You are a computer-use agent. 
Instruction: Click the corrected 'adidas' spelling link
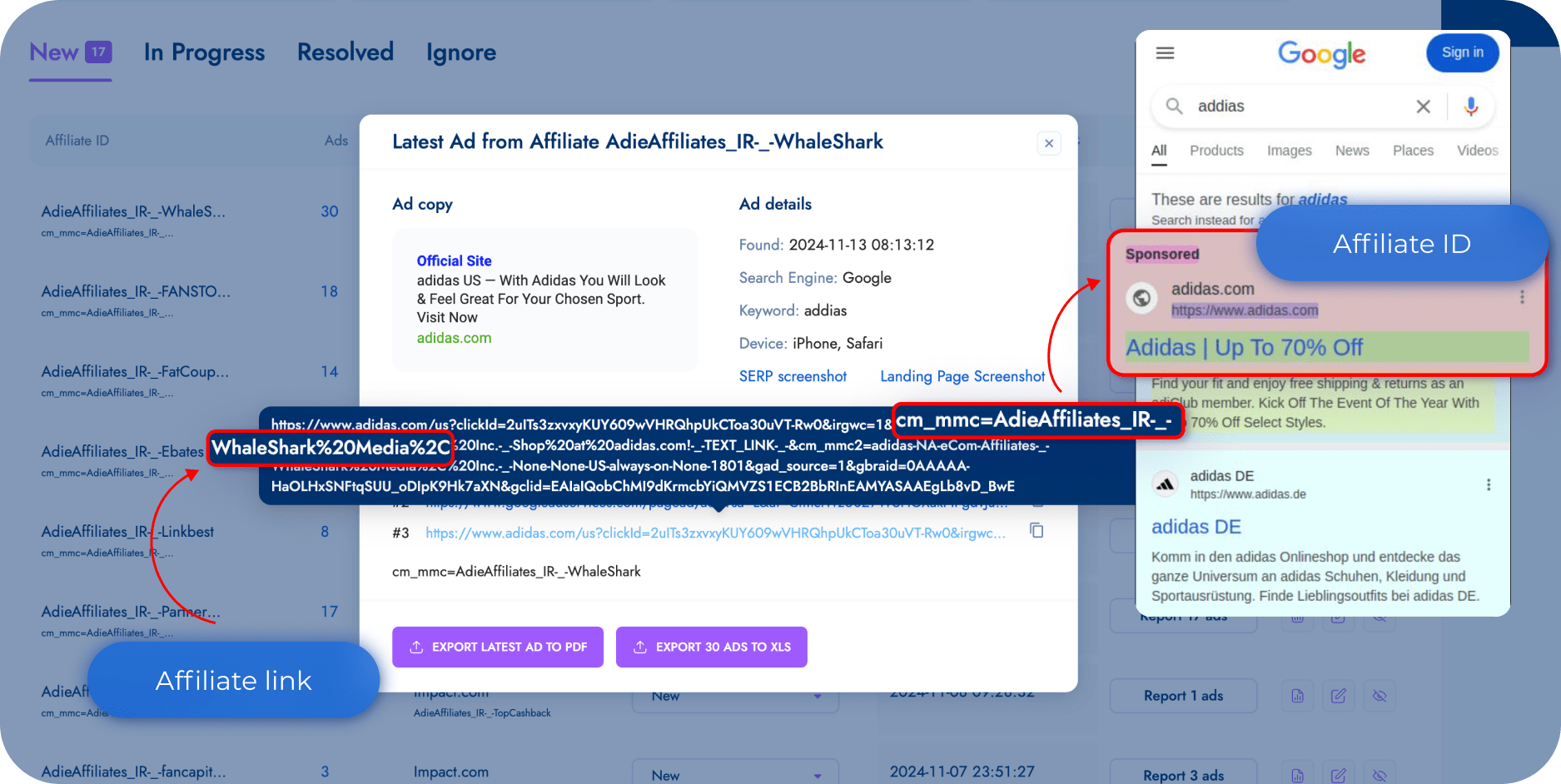[1322, 200]
